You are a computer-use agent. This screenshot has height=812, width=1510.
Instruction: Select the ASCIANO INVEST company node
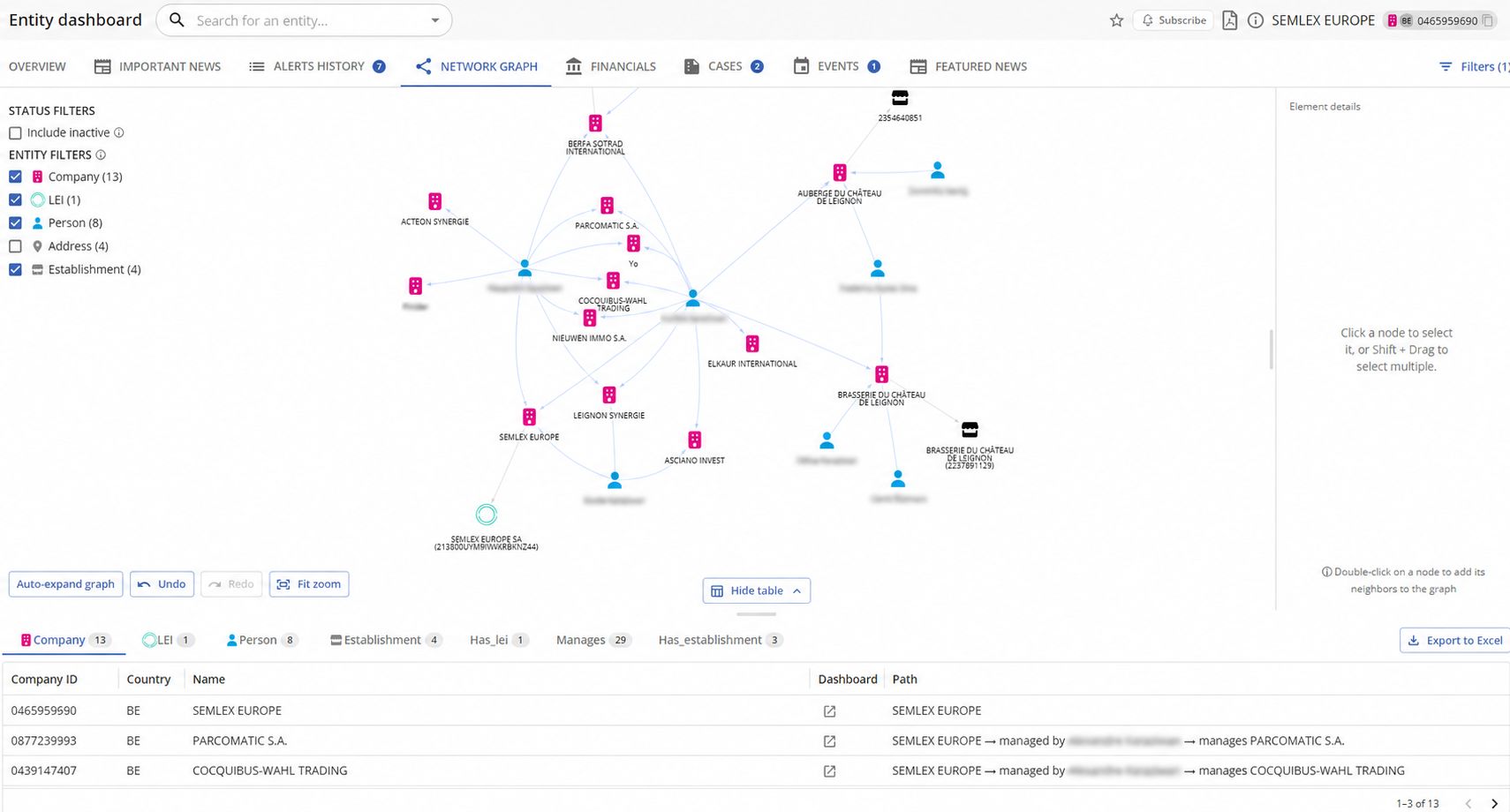[x=695, y=440]
